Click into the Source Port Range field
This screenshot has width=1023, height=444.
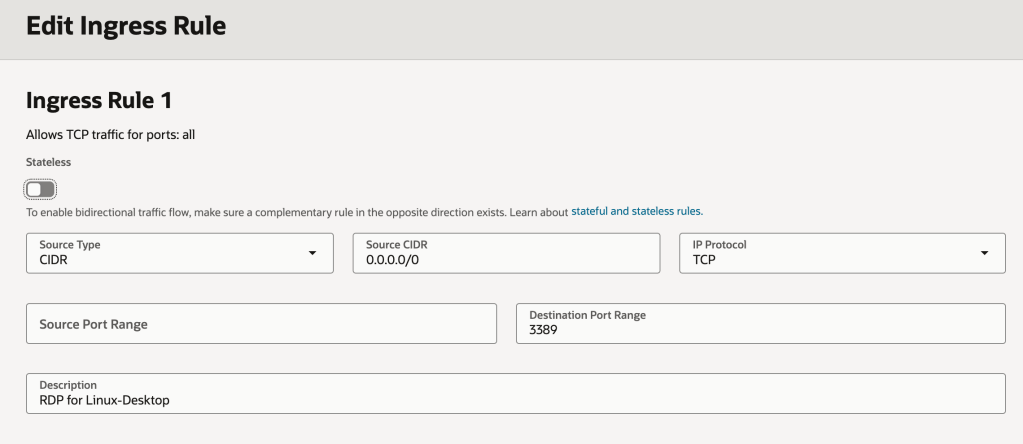coord(261,324)
